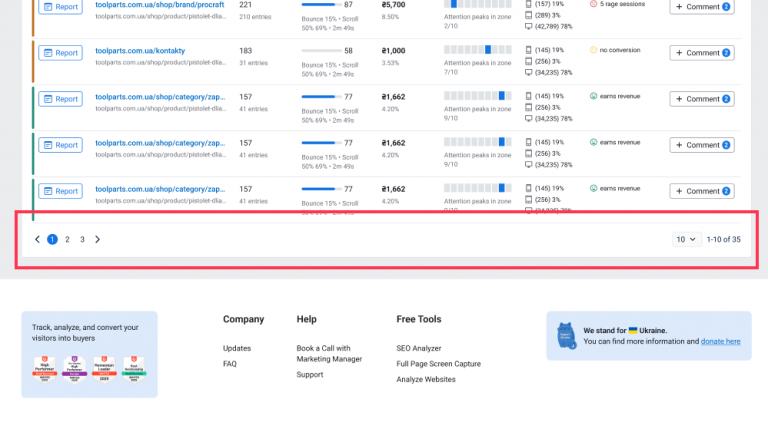Click the 3.53% conversion value
The width and height of the screenshot is (768, 432).
point(390,63)
